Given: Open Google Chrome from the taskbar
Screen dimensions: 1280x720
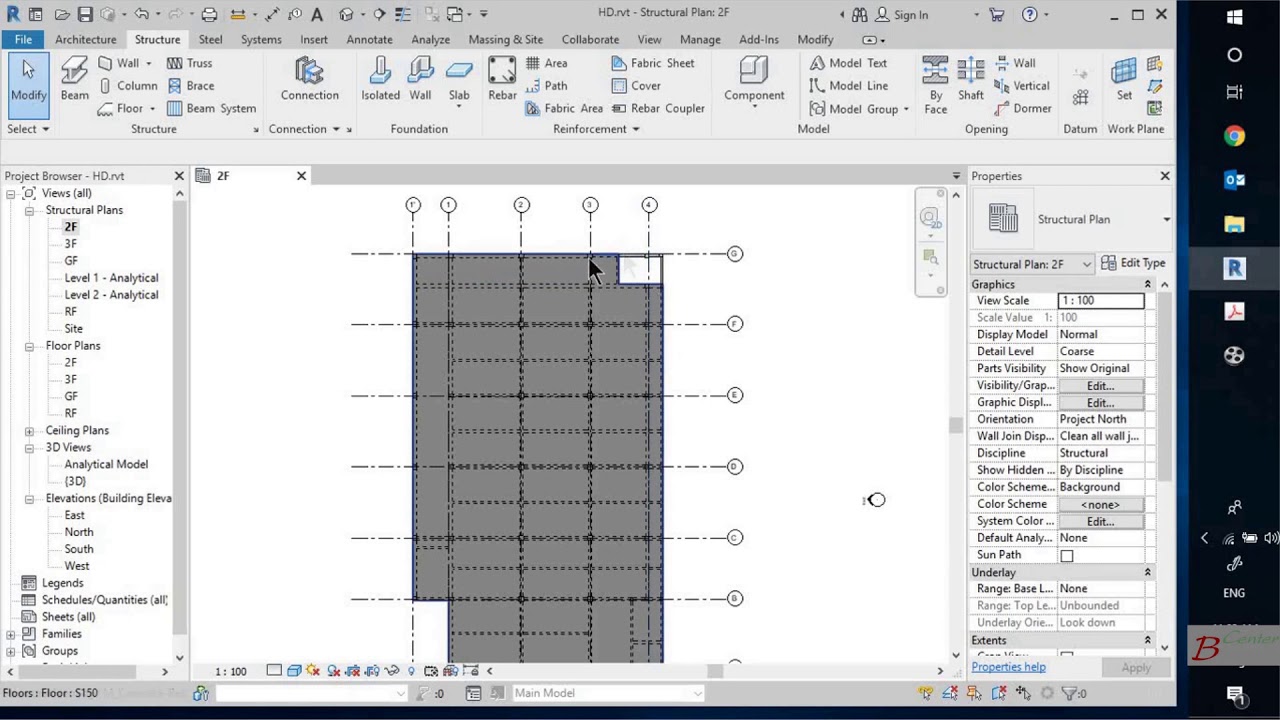Looking at the screenshot, I should (x=1234, y=137).
